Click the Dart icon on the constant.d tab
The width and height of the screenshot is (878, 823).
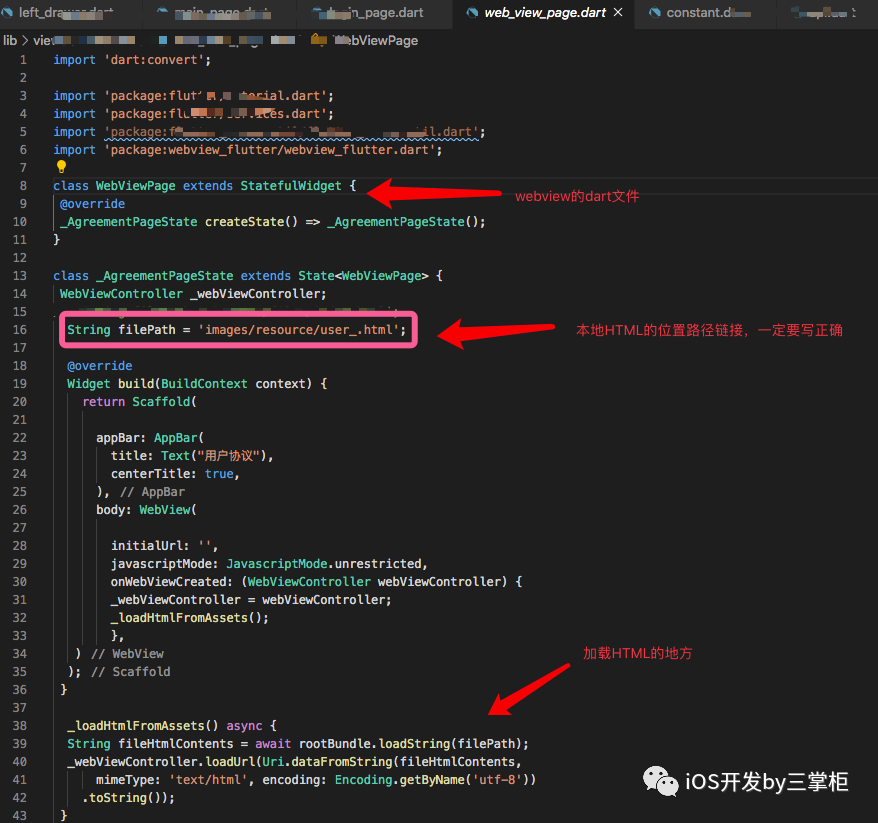point(655,12)
